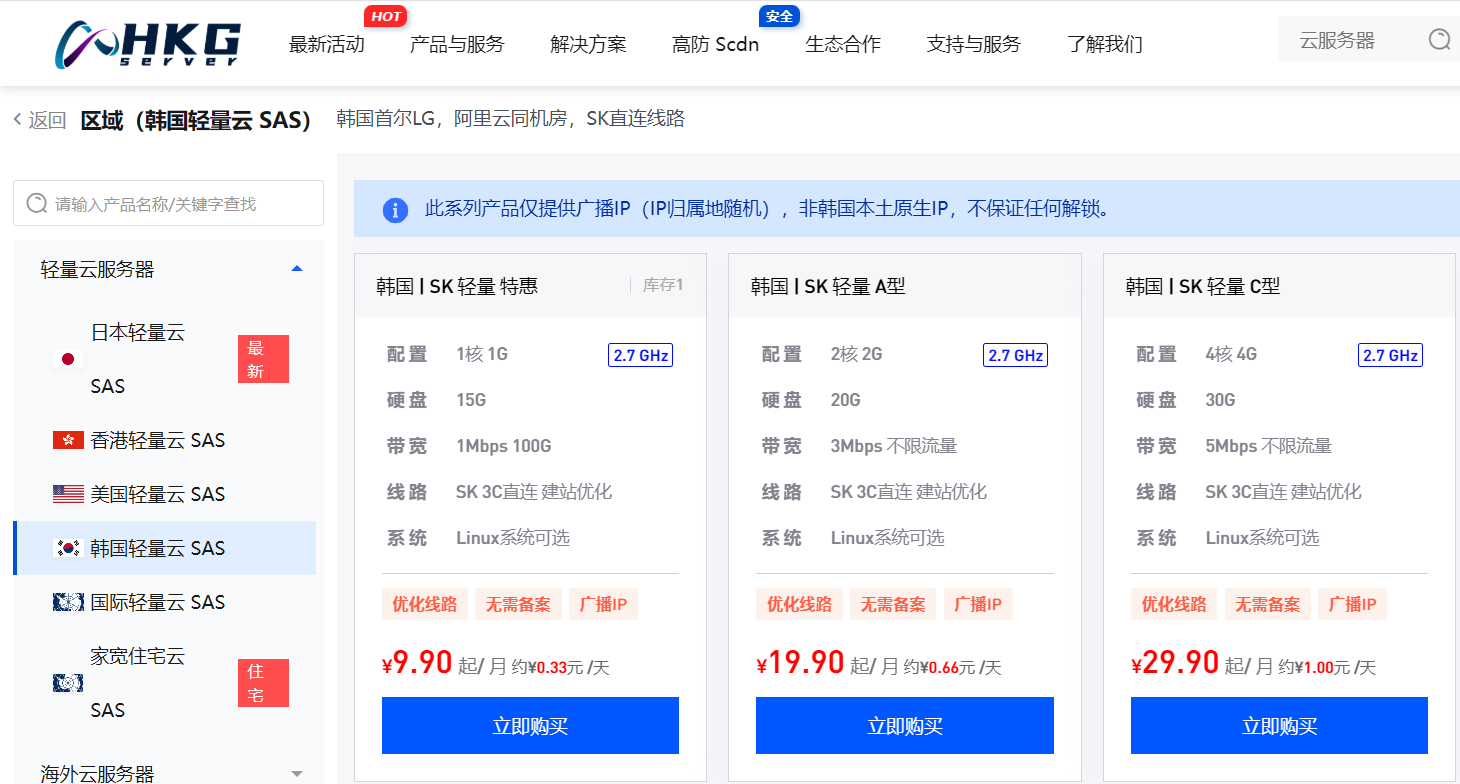
Task: Click the 韩国 | SK 轻量 C型 card title
Action: click(1203, 286)
